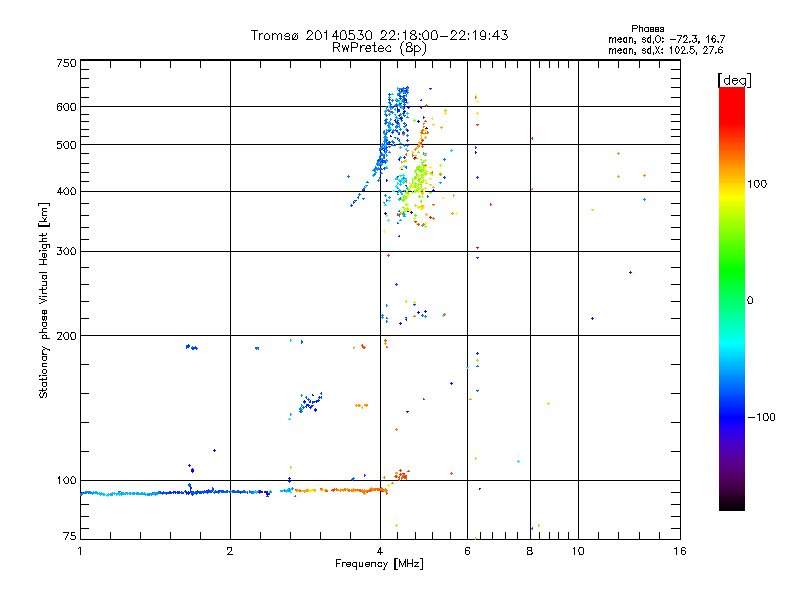Click the "750" tick label on the height axis
Screen dimensions: 800x600
click(x=66, y=63)
